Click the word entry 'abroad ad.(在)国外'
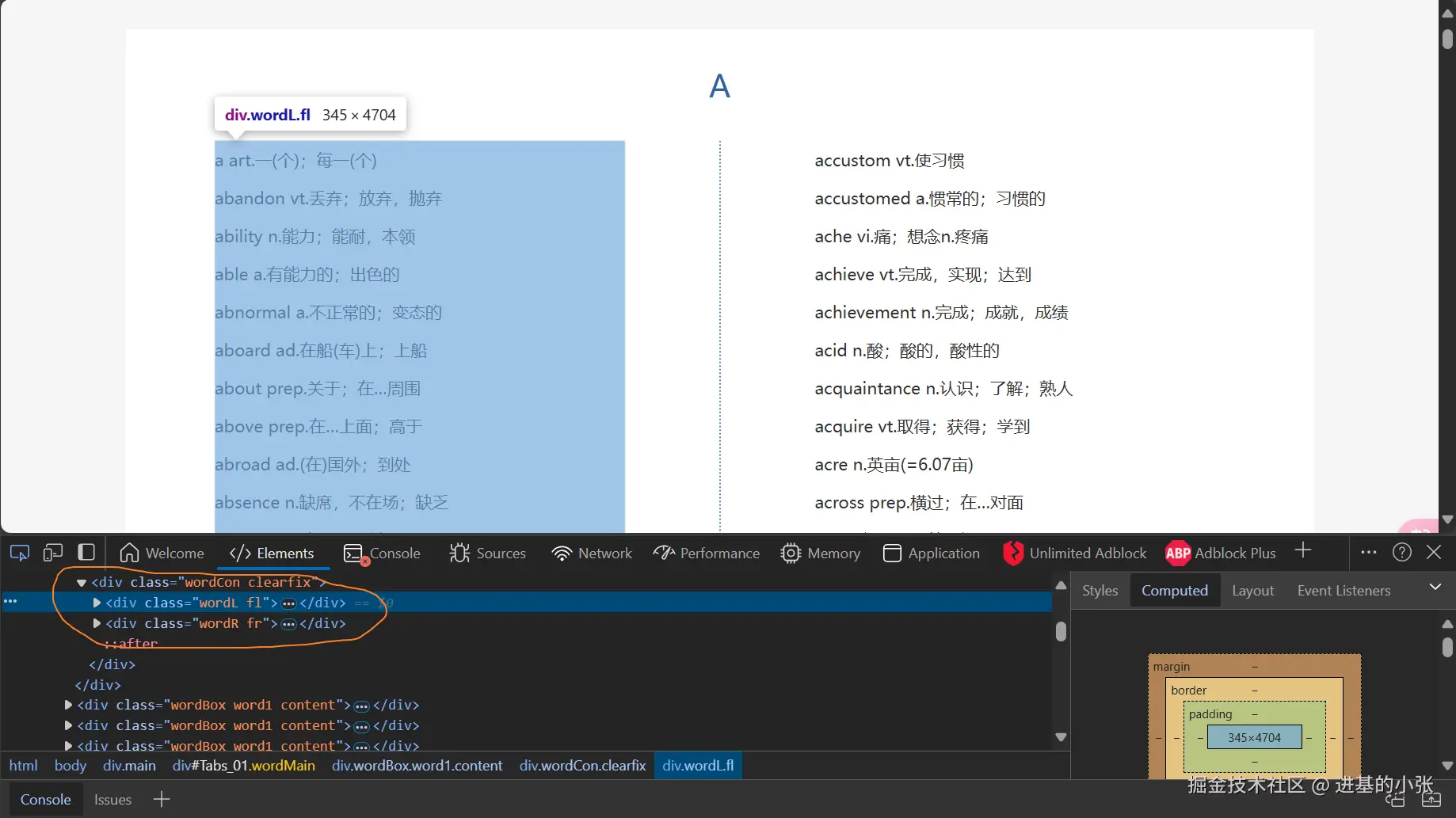The height and width of the screenshot is (818, 1456). pyautogui.click(x=313, y=465)
